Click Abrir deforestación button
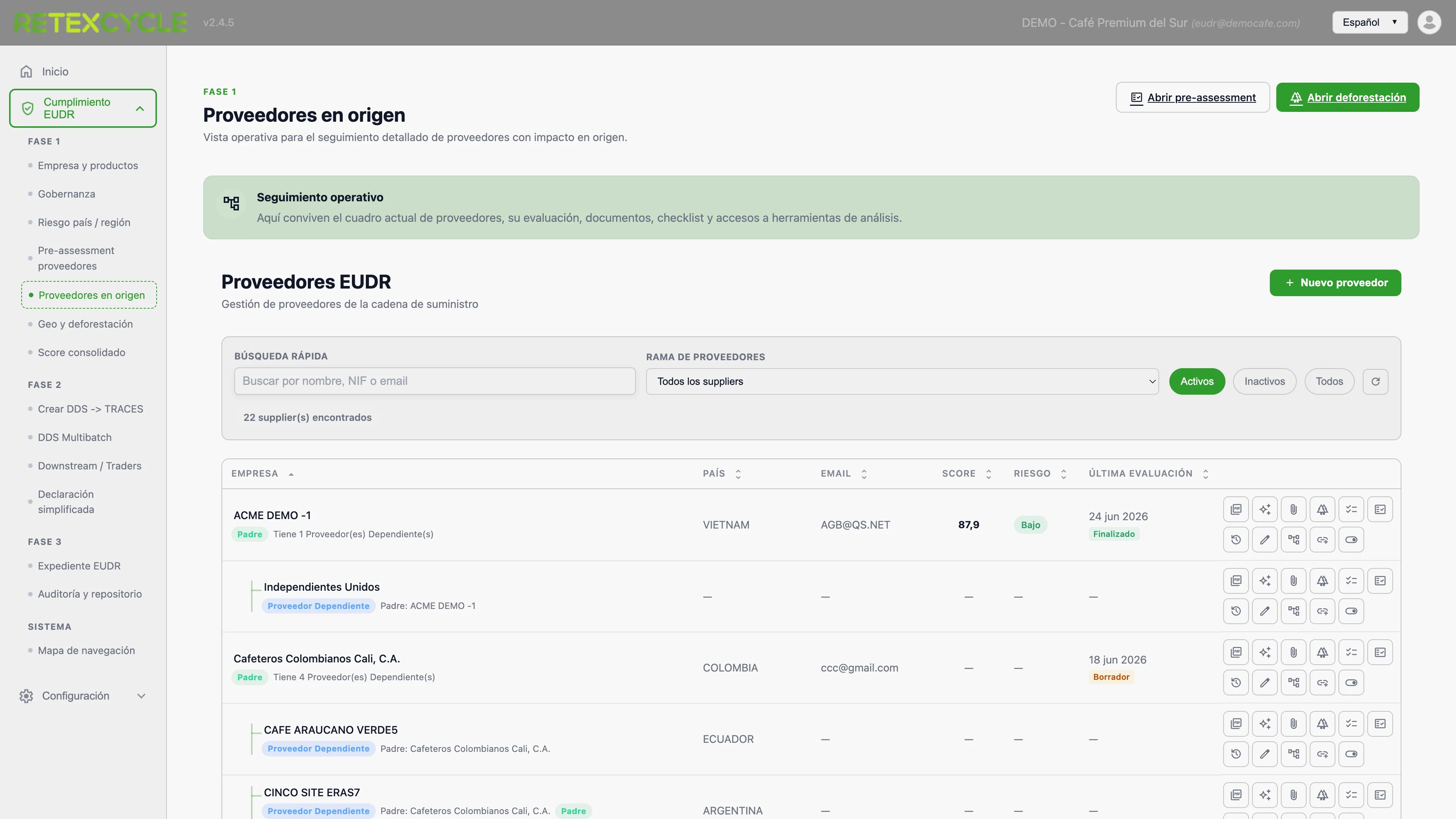 coord(1348,97)
